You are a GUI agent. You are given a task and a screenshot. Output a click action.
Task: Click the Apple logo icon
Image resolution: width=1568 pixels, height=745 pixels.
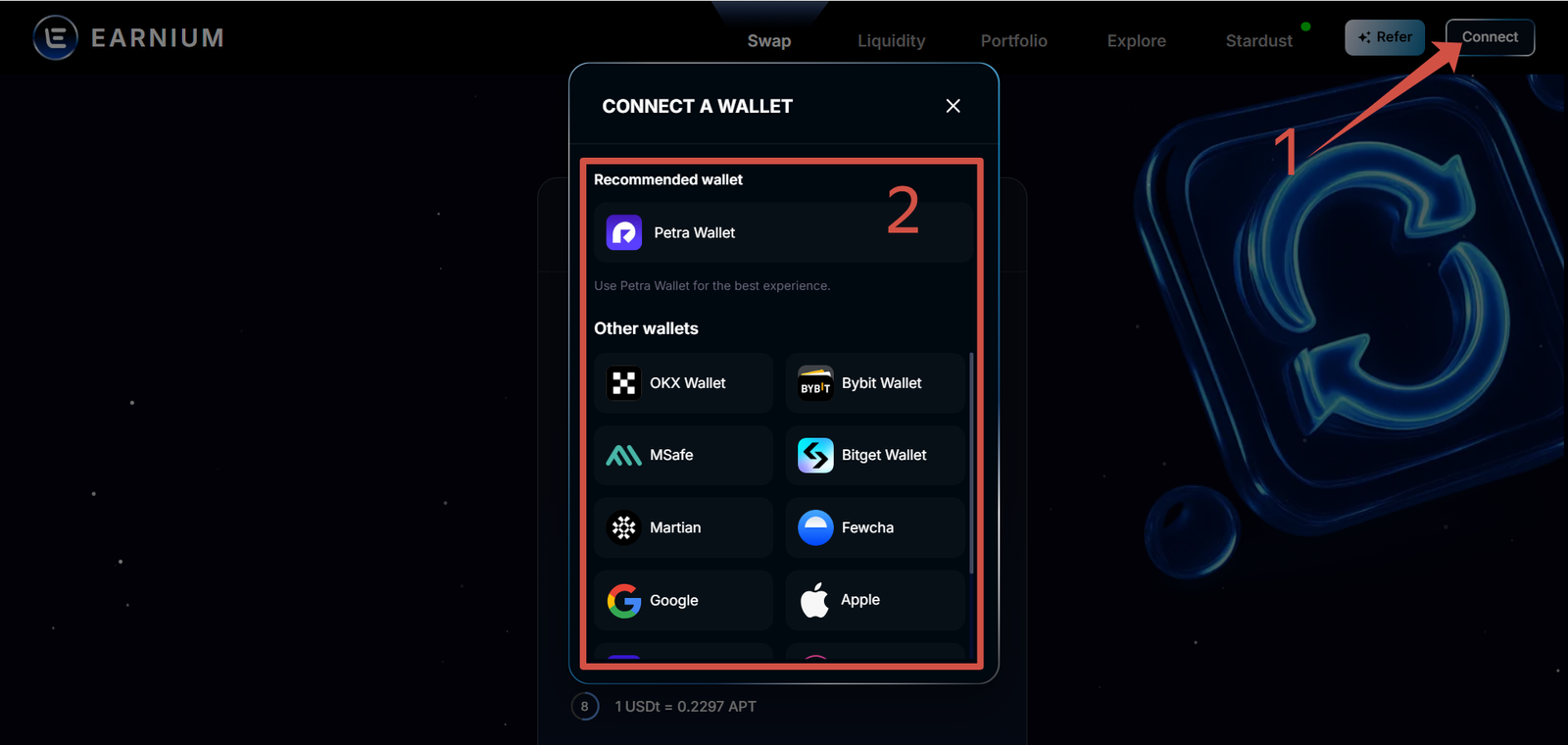click(x=815, y=601)
